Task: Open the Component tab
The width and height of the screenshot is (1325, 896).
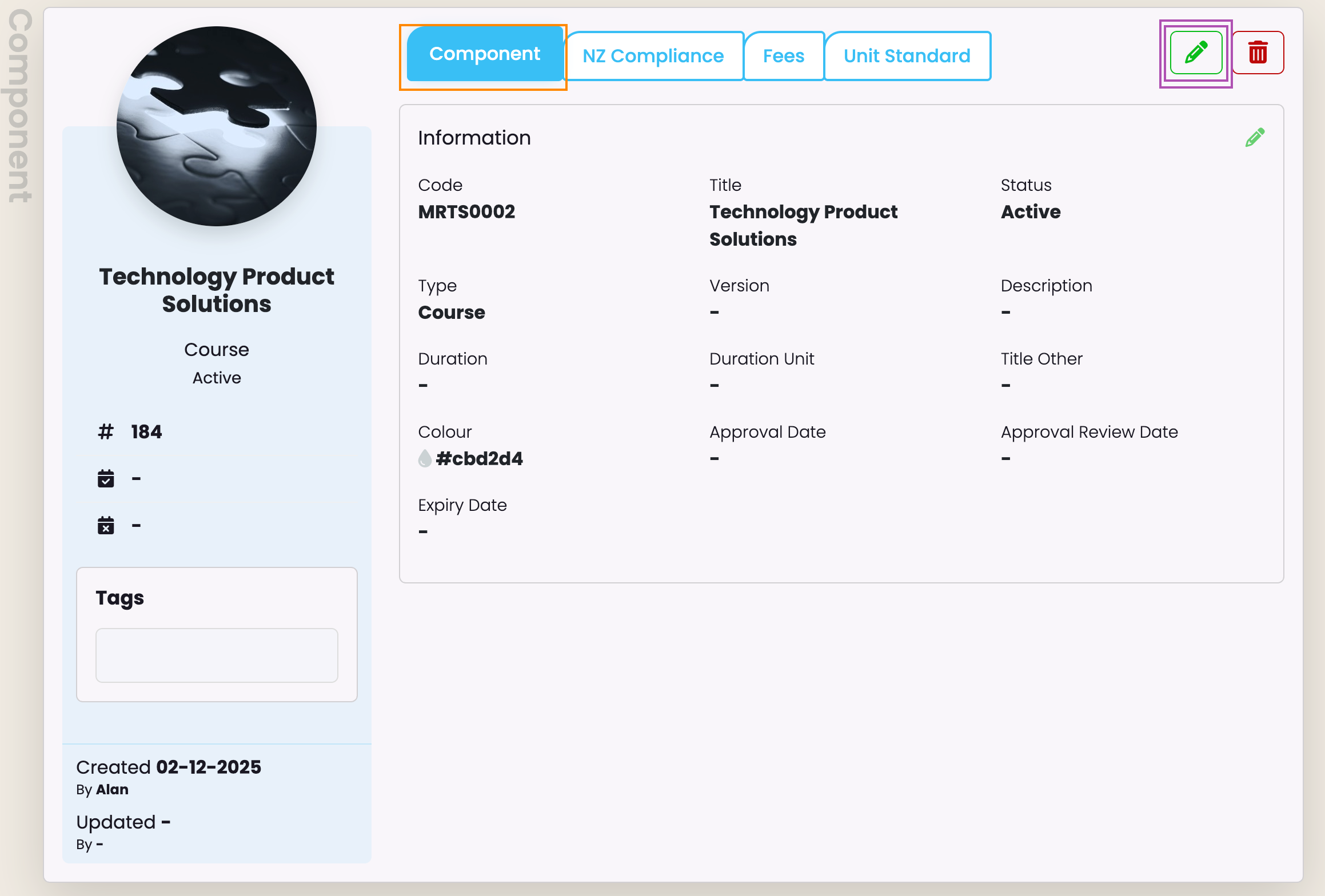Action: pos(484,54)
